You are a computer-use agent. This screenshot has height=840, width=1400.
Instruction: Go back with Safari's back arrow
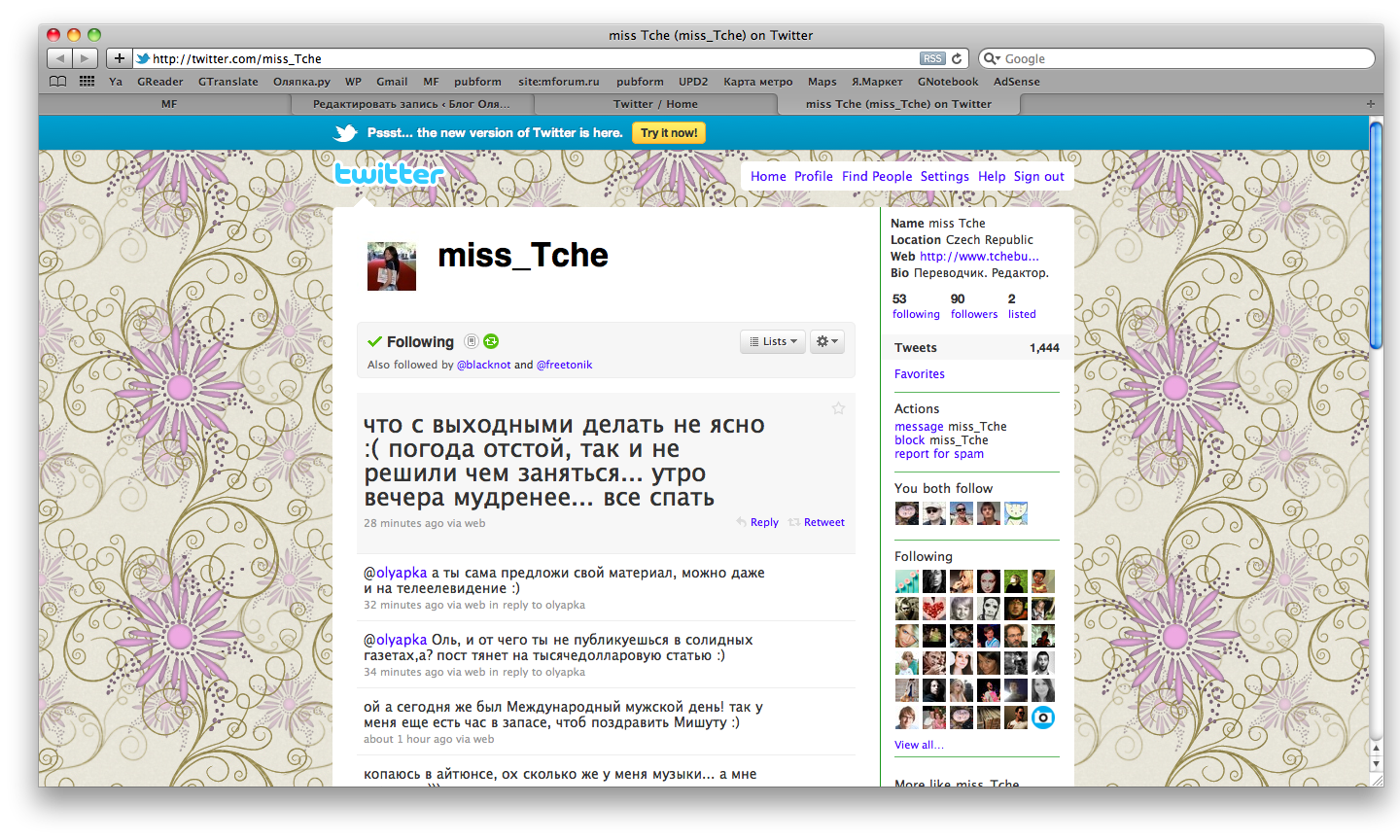tap(59, 58)
